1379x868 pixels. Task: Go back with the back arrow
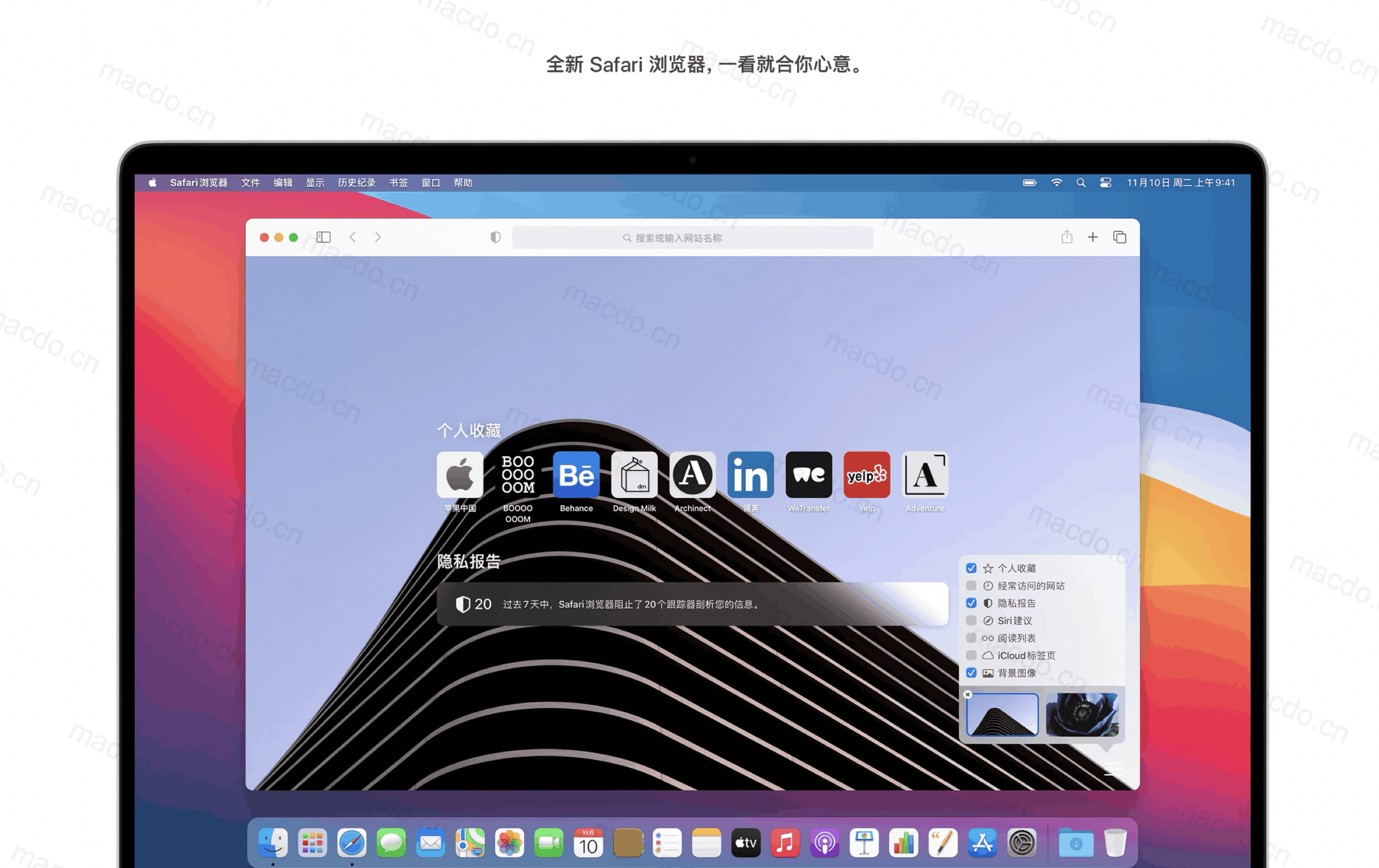tap(353, 237)
